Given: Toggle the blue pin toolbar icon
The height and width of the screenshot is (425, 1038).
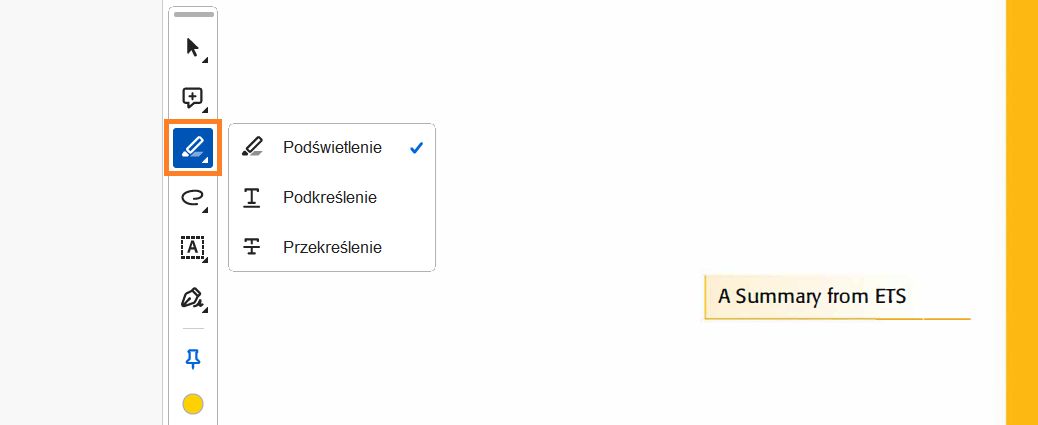Looking at the screenshot, I should coord(193,359).
